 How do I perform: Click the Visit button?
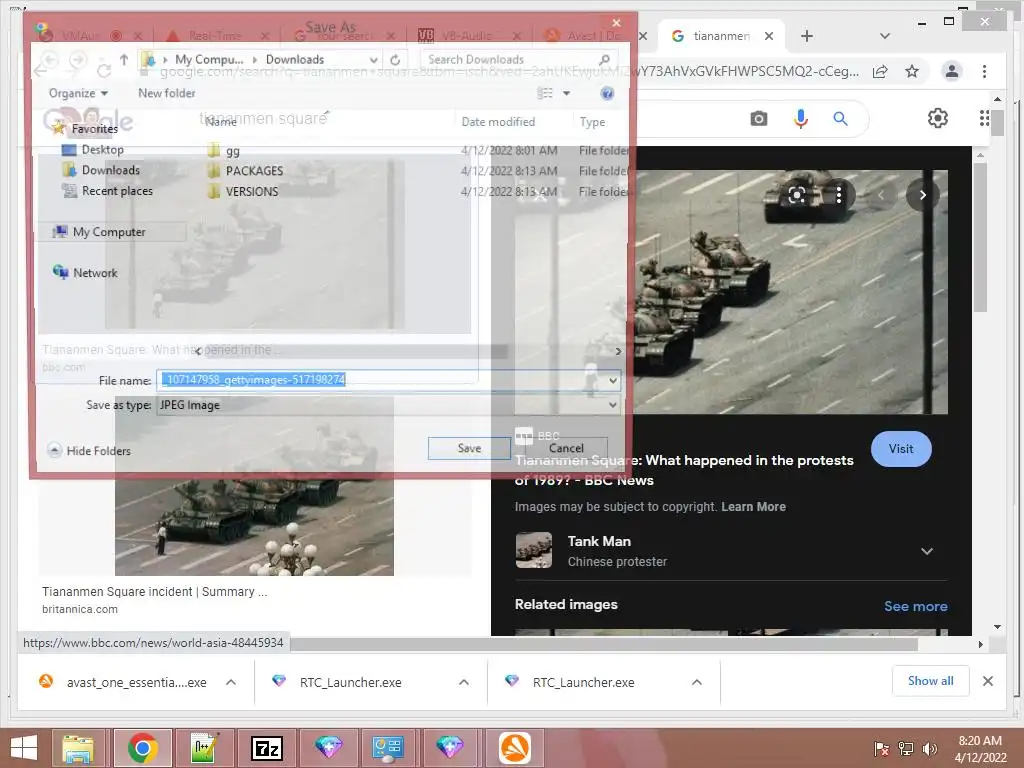click(x=901, y=449)
